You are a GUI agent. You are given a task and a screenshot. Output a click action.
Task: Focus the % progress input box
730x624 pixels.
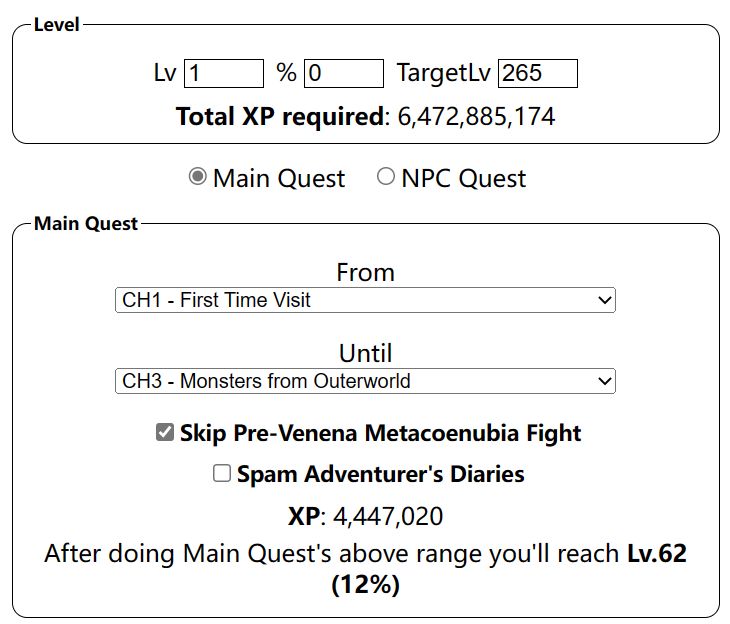tap(343, 73)
